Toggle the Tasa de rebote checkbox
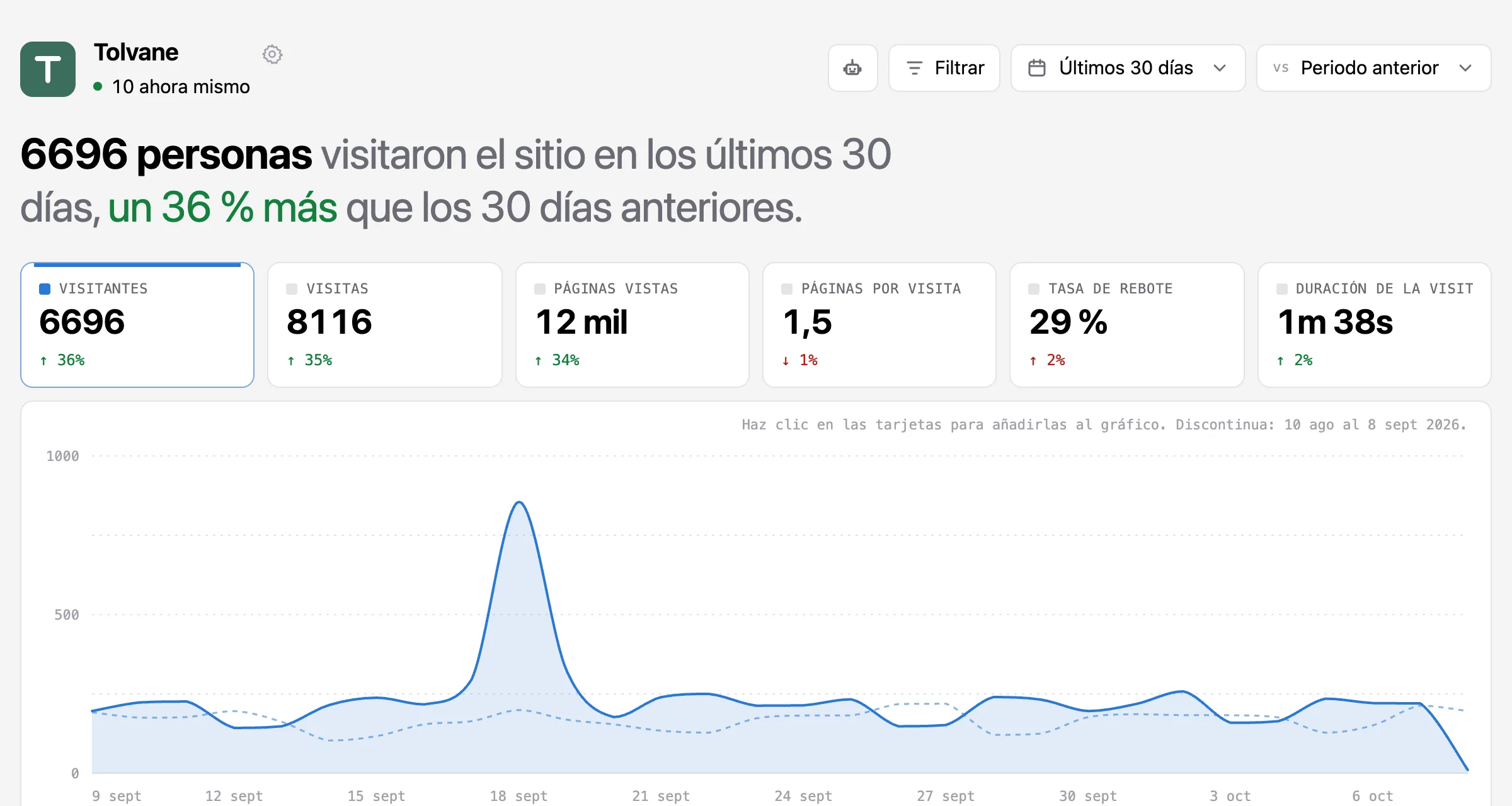The height and width of the screenshot is (806, 1512). (1034, 289)
